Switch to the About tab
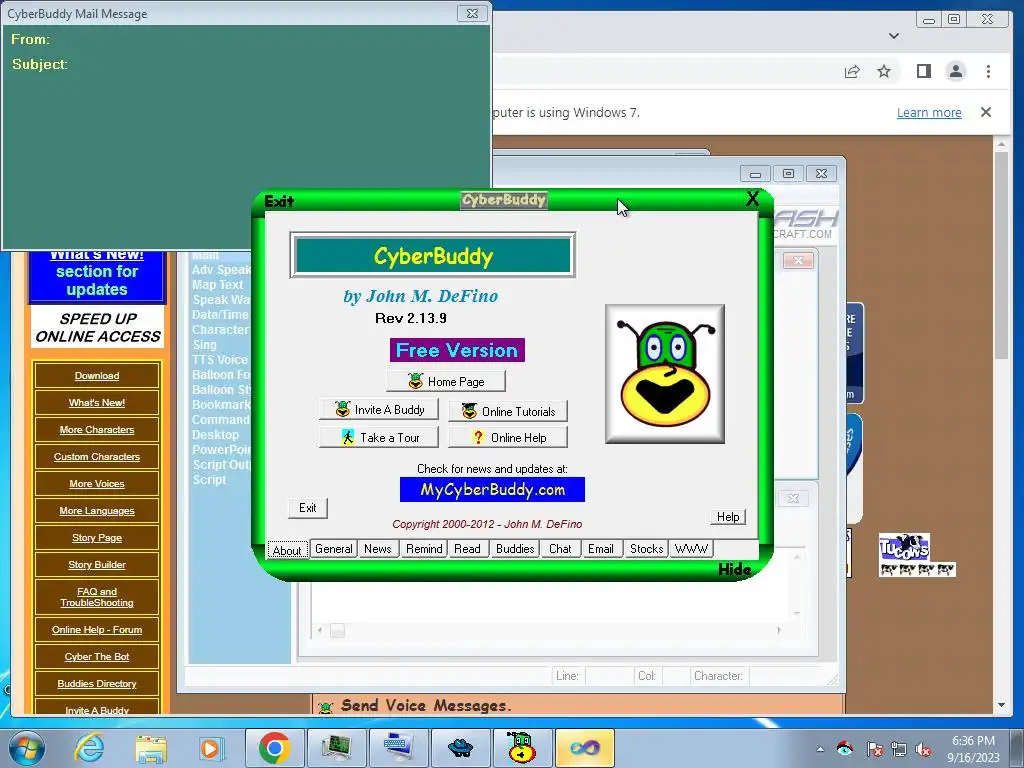The image size is (1024, 768). pos(287,550)
